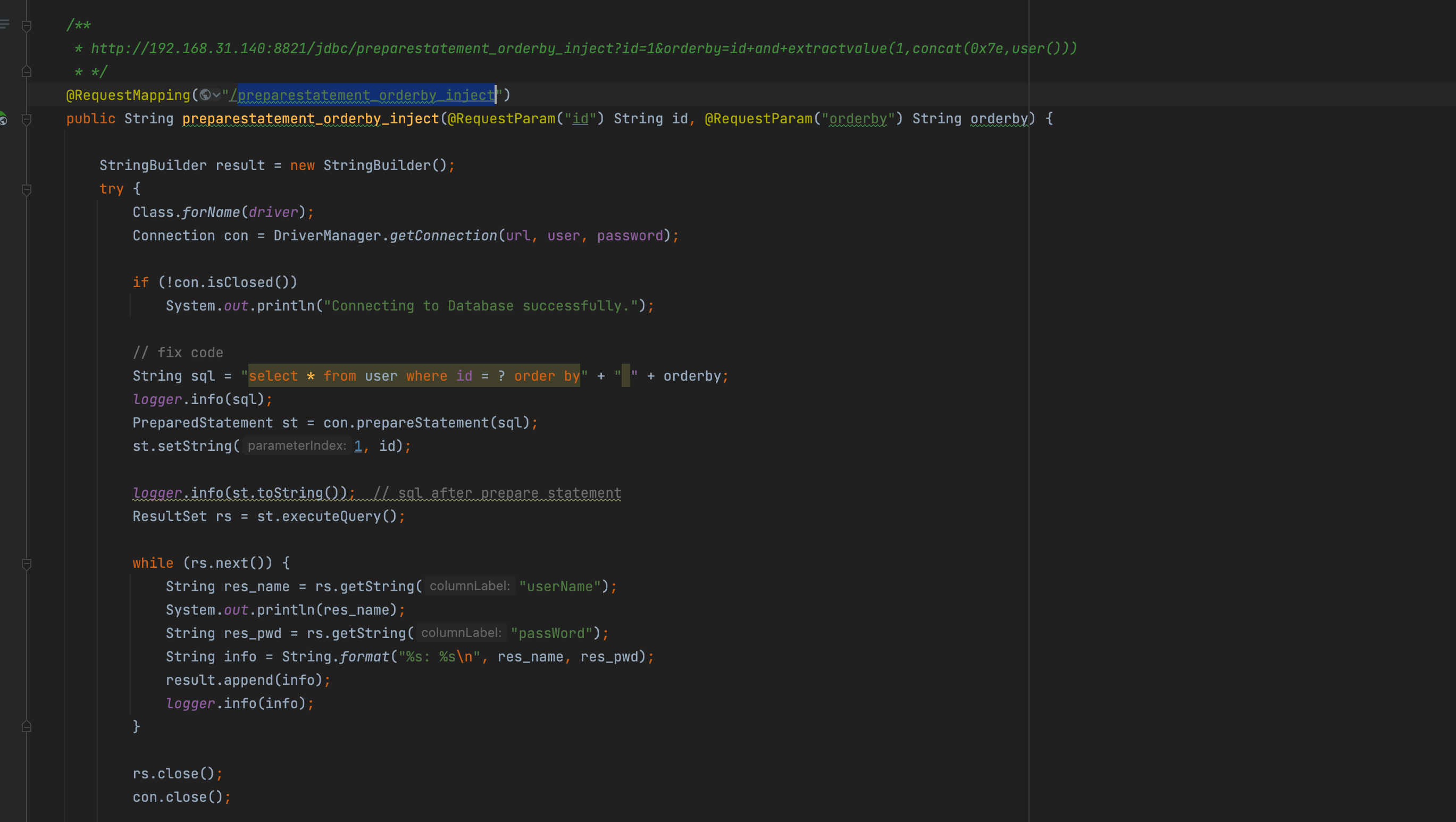Screen dimensions: 1456x822
Task: Collapse the while loop via its fold marker
Action: coord(26,563)
